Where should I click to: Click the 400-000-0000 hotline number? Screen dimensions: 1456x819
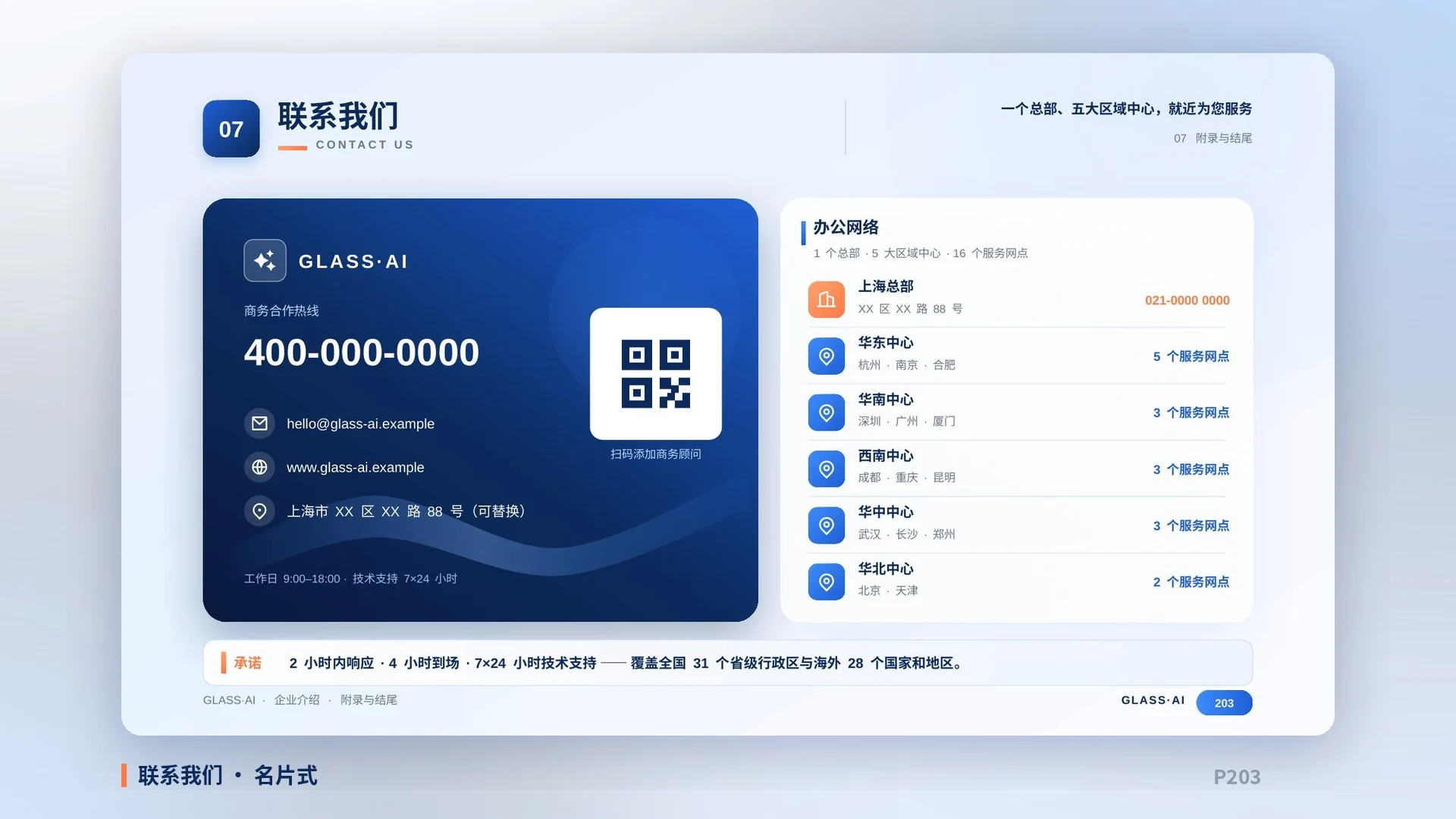click(x=362, y=353)
